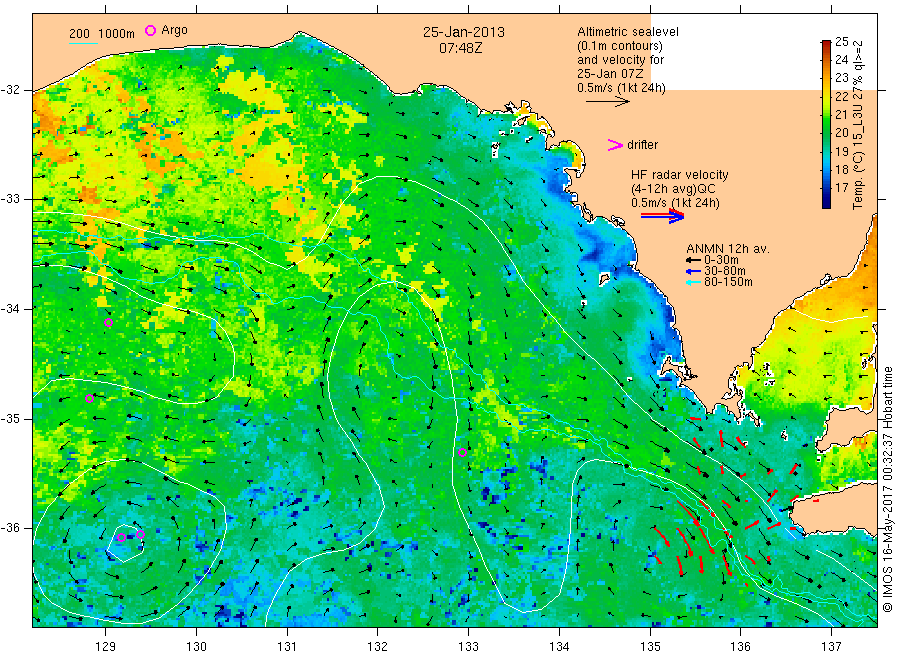Click the cyan 80-150m ANMN arrow symbol
The width and height of the screenshot is (900, 660).
click(693, 282)
